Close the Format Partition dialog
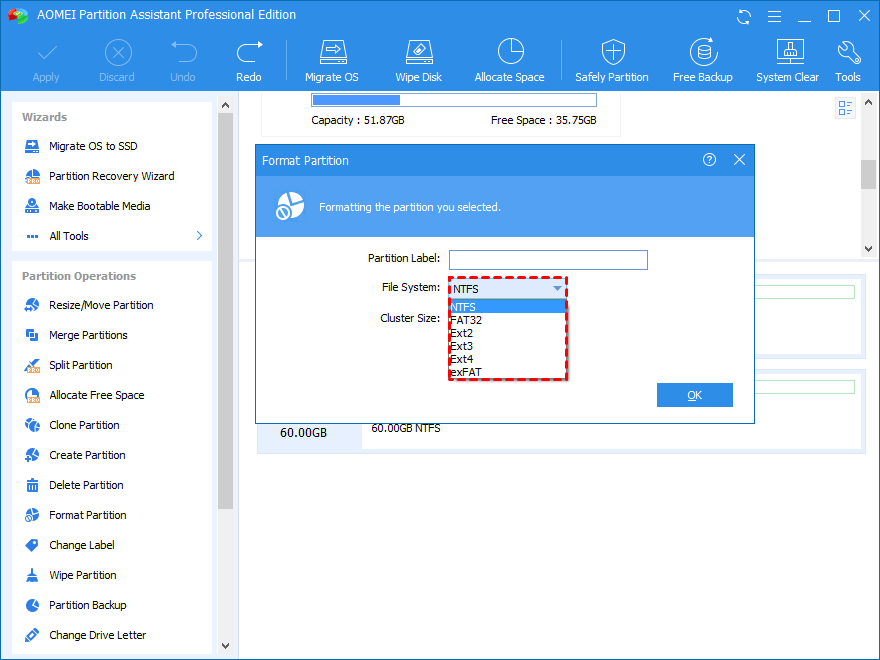Image resolution: width=880 pixels, height=660 pixels. tap(739, 160)
